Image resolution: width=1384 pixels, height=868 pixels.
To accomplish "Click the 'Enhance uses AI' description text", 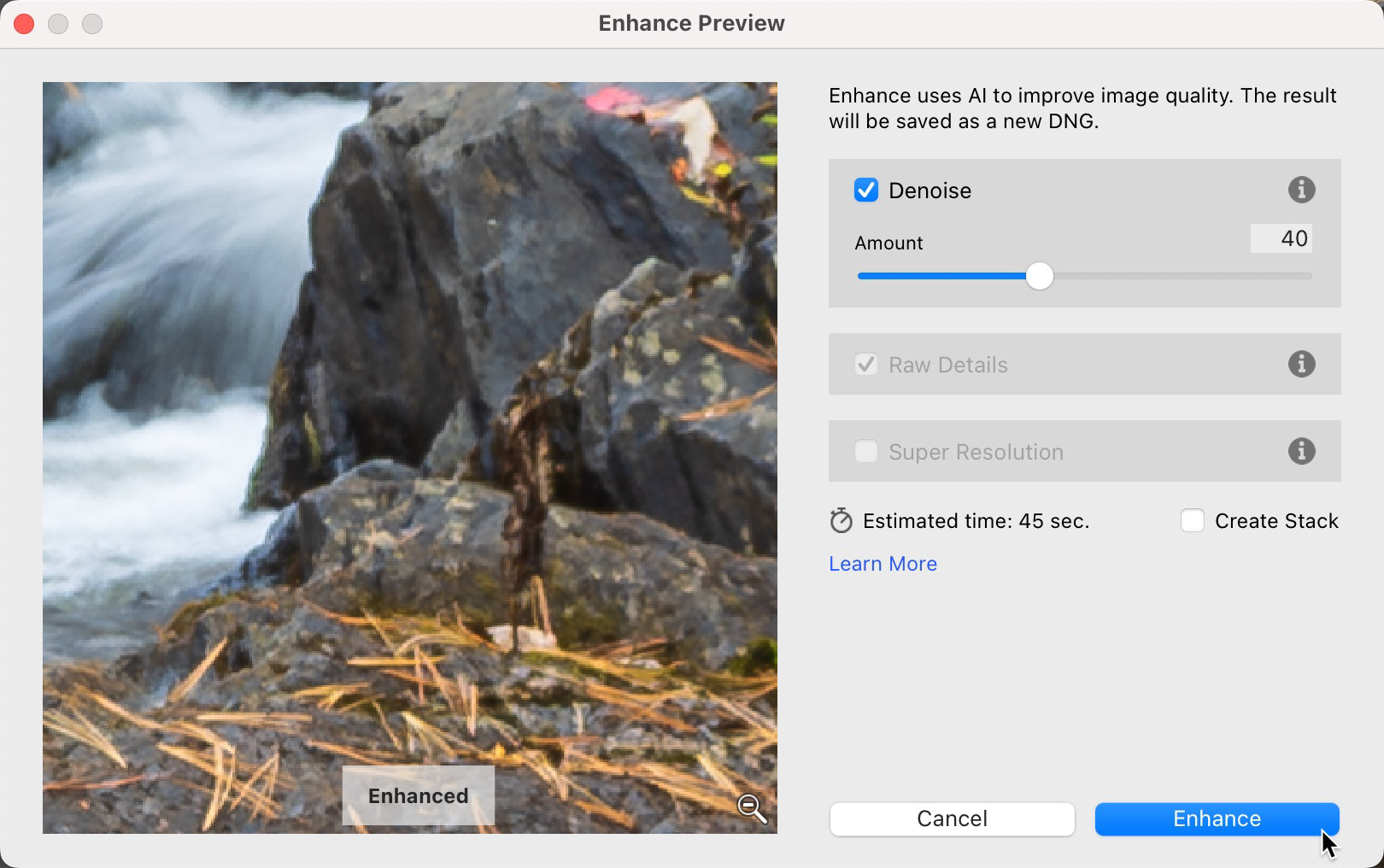I will pyautogui.click(x=1082, y=108).
